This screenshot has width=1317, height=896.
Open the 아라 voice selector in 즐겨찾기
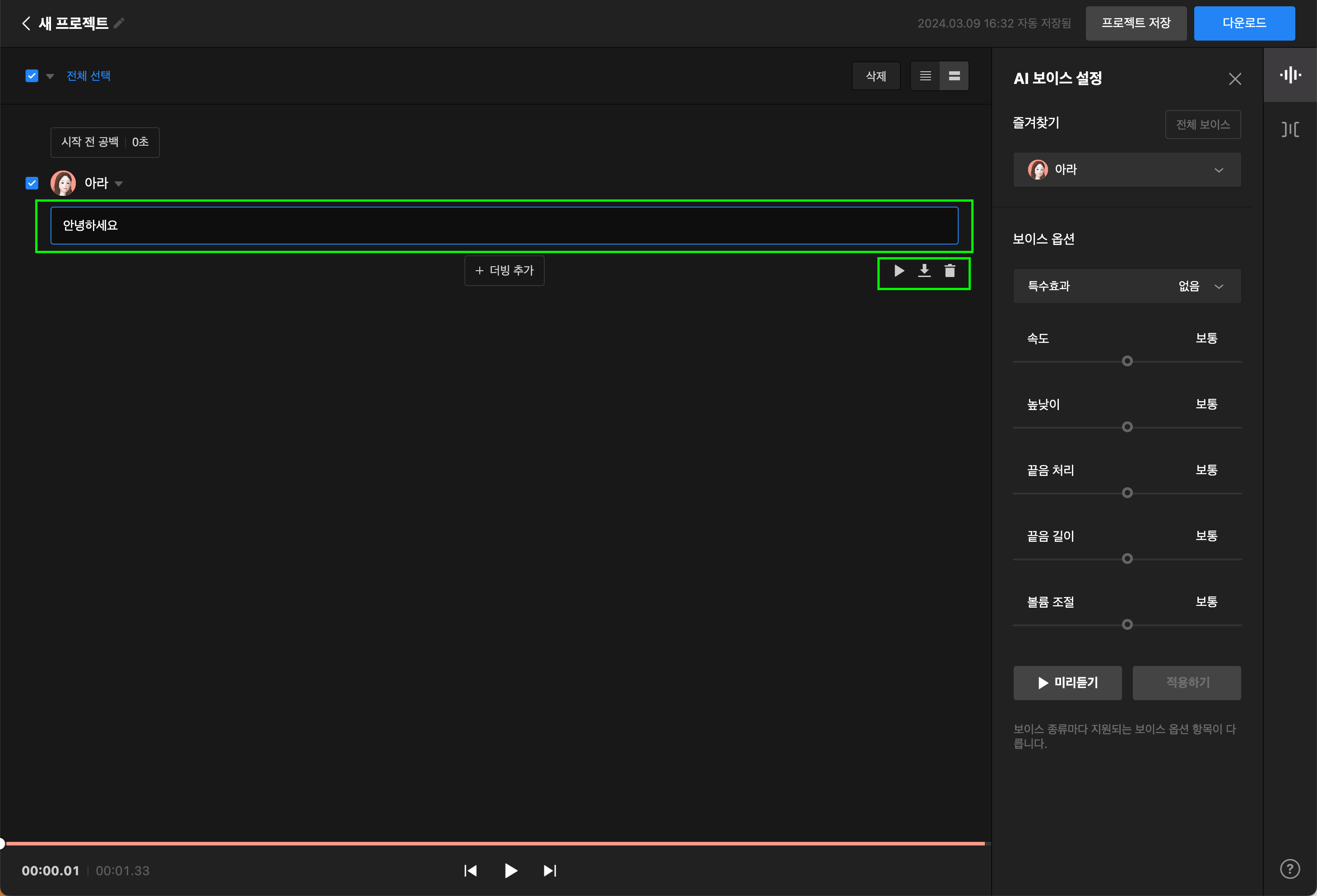(1127, 169)
